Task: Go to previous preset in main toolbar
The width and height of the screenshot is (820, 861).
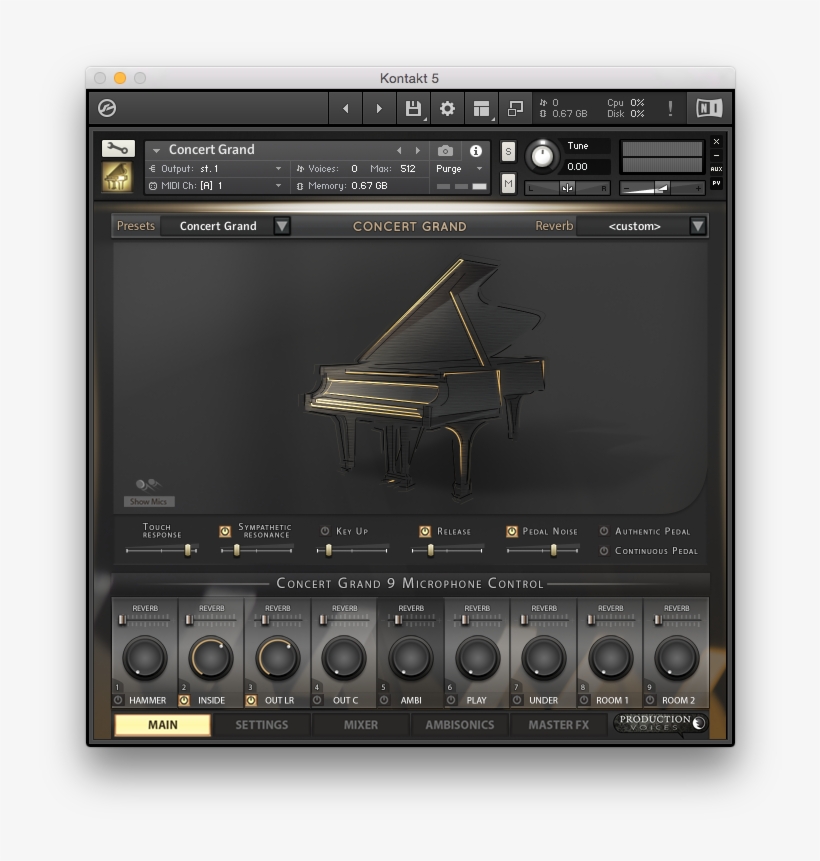Action: pyautogui.click(x=345, y=109)
